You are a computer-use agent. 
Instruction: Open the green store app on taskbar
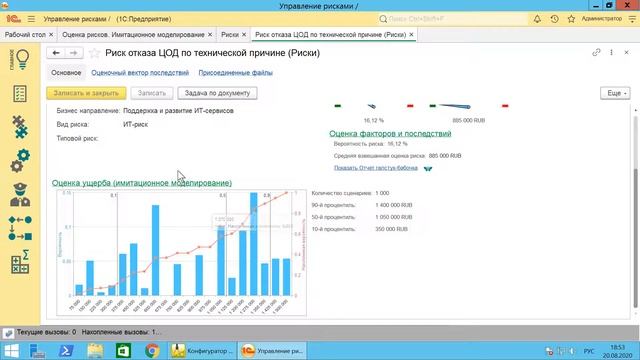pos(123,351)
